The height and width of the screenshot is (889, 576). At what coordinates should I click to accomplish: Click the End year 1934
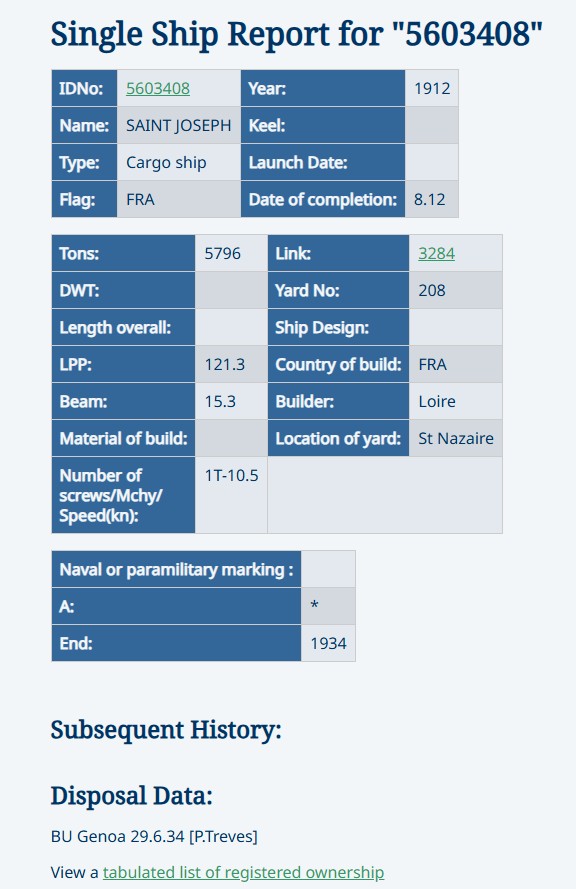click(x=328, y=644)
